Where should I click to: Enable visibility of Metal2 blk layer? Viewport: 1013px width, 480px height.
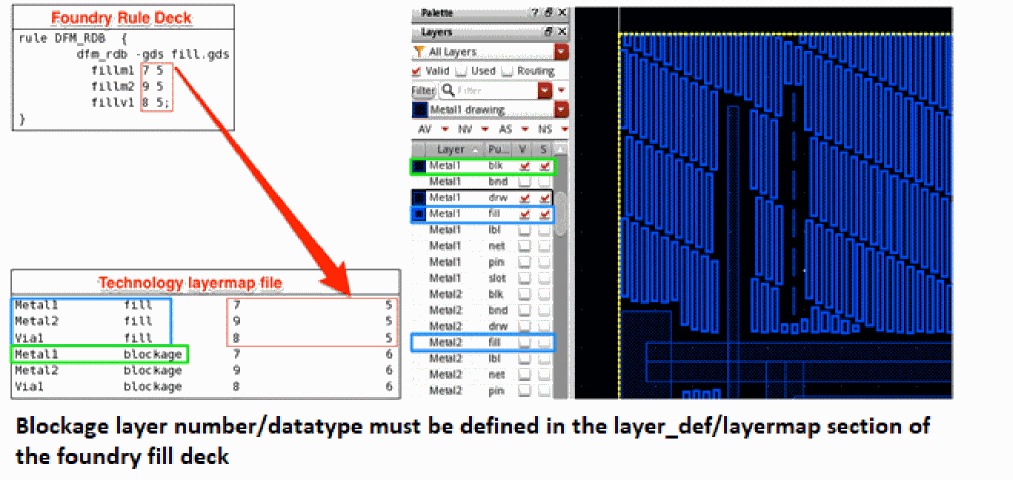525,294
